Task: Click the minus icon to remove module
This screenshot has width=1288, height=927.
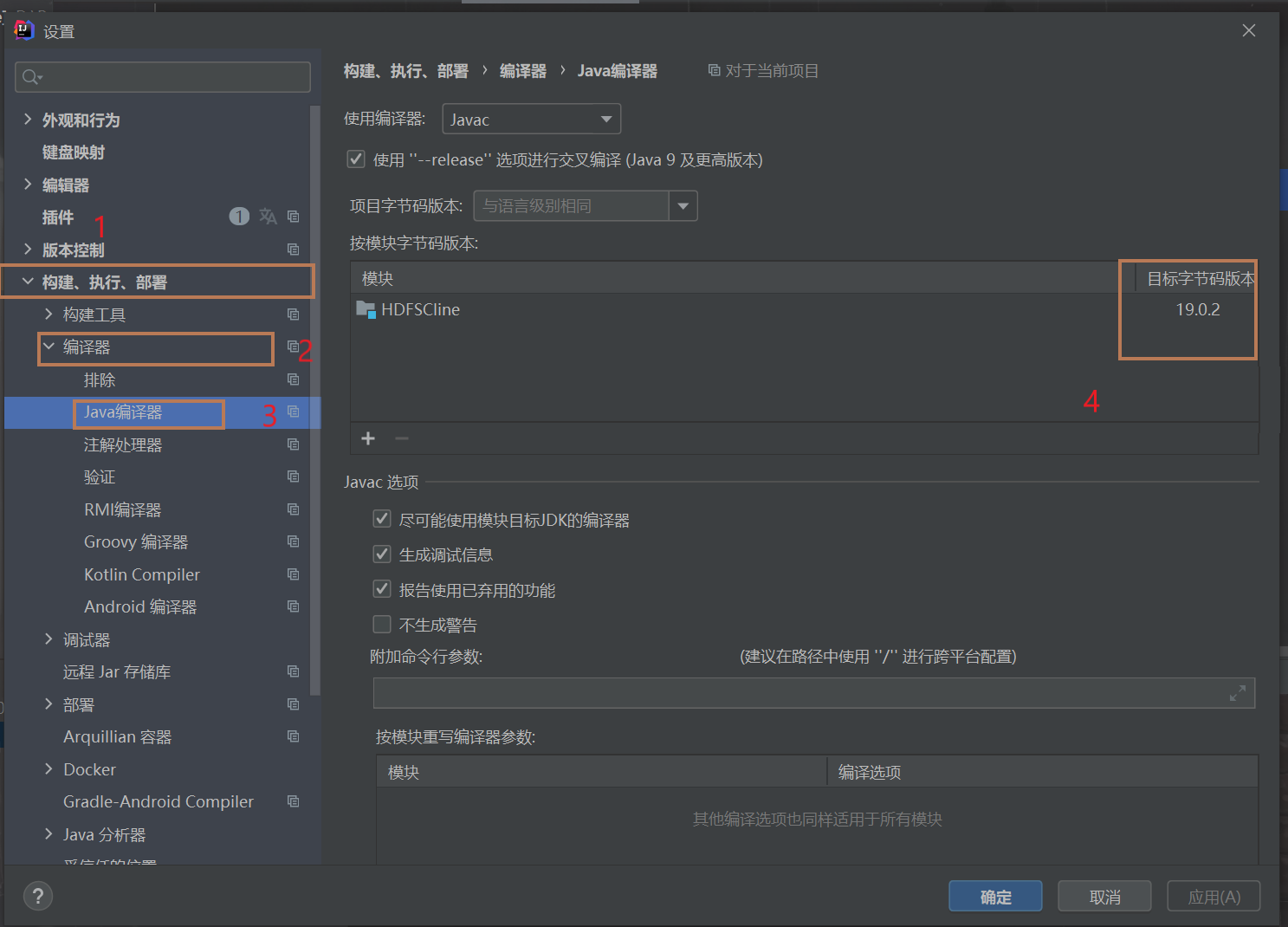Action: pyautogui.click(x=402, y=438)
